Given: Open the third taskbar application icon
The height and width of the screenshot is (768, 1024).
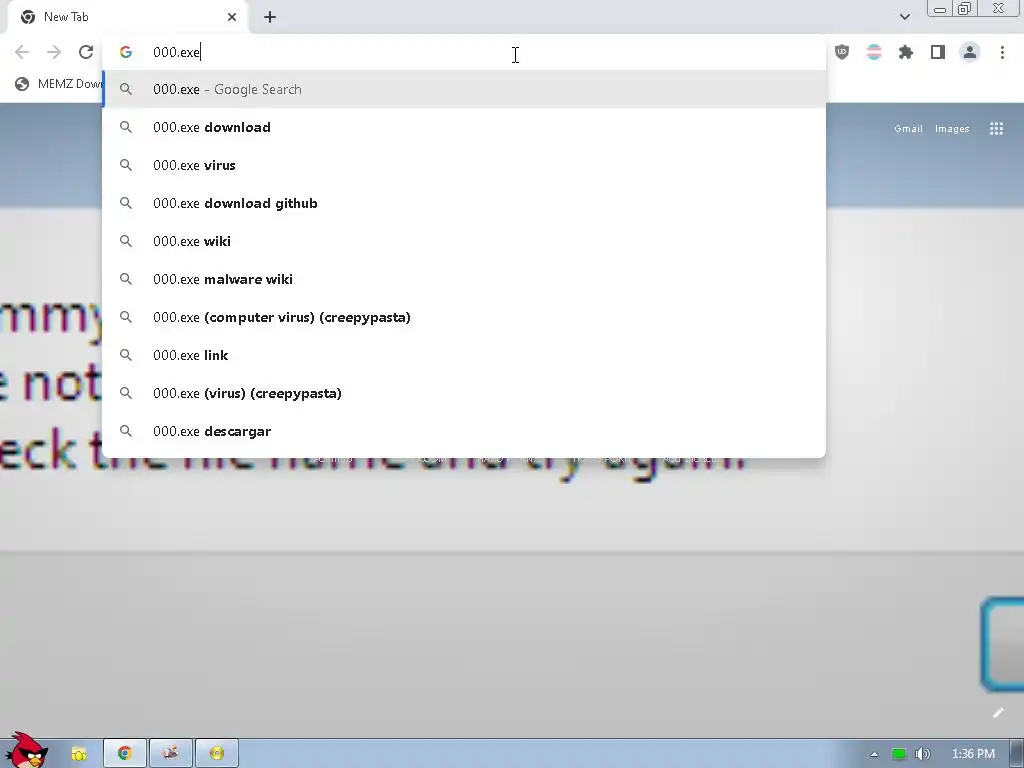Looking at the screenshot, I should pos(171,754).
